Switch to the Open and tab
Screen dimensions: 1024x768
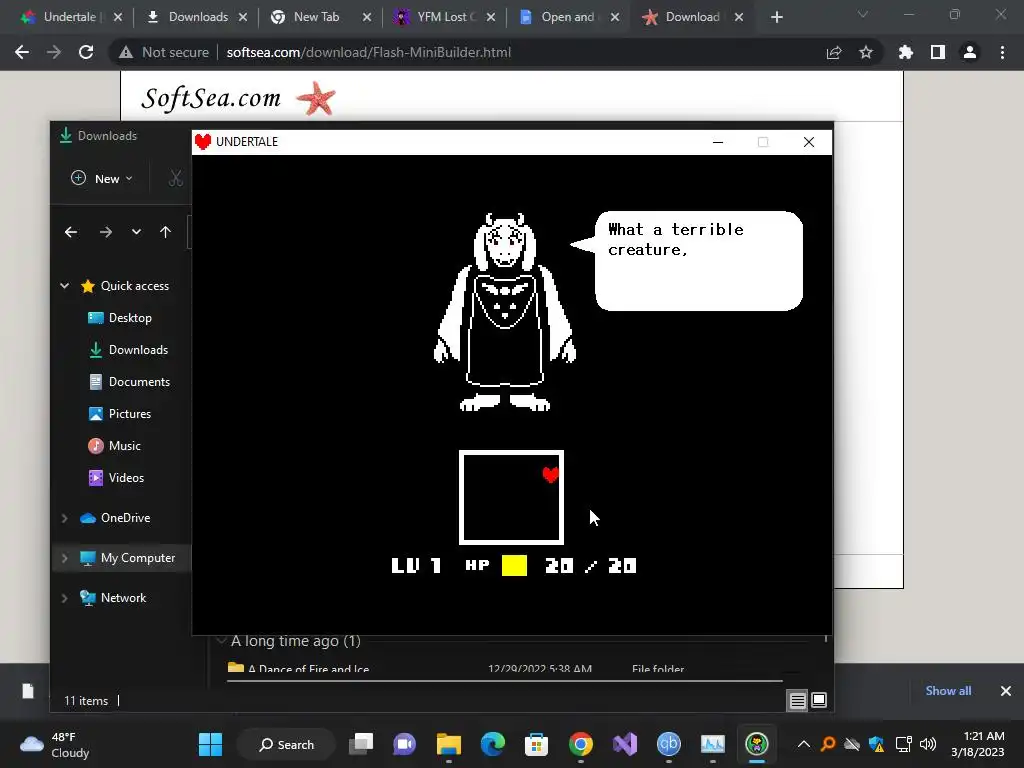(567, 17)
